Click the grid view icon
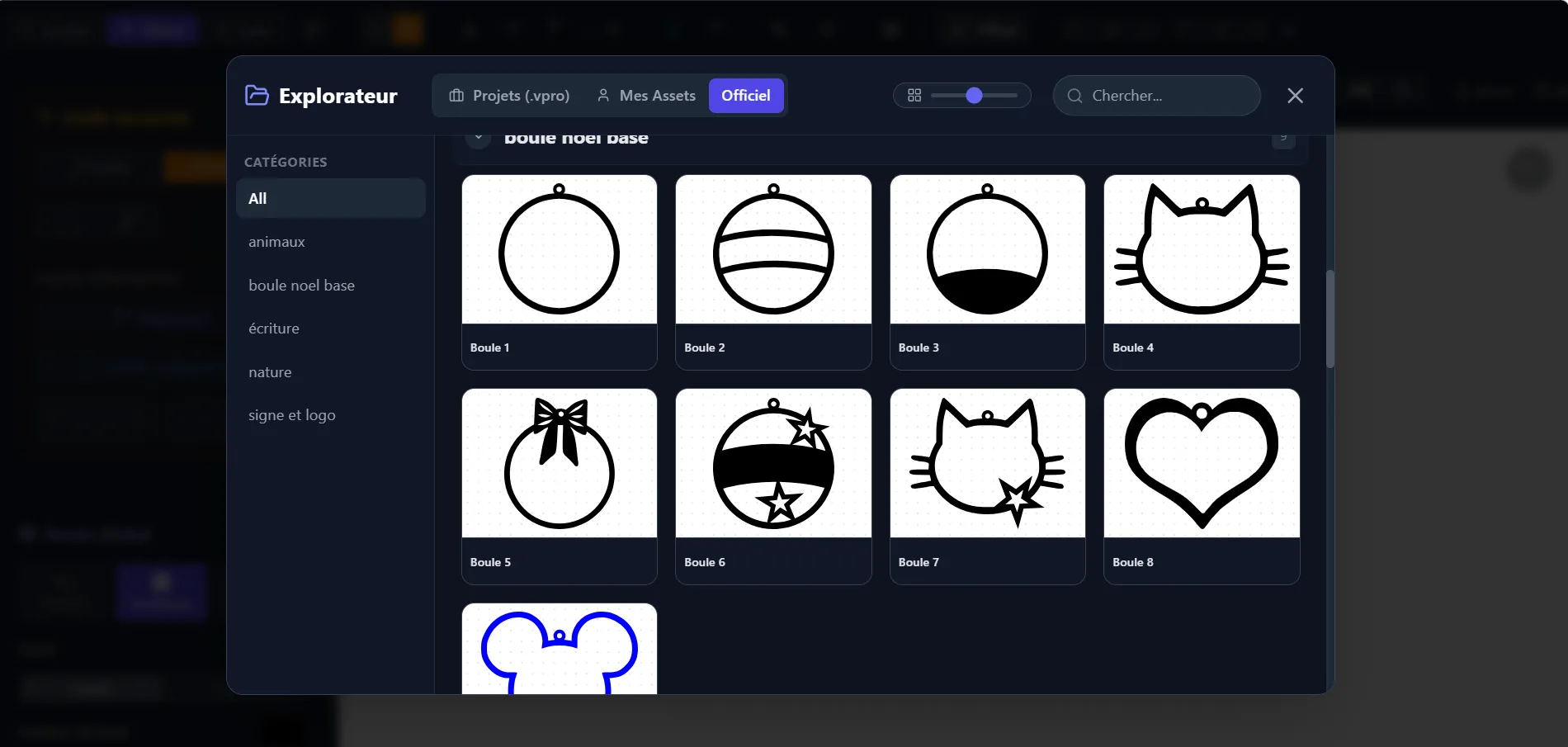Viewport: 1568px width, 747px height. tap(914, 96)
